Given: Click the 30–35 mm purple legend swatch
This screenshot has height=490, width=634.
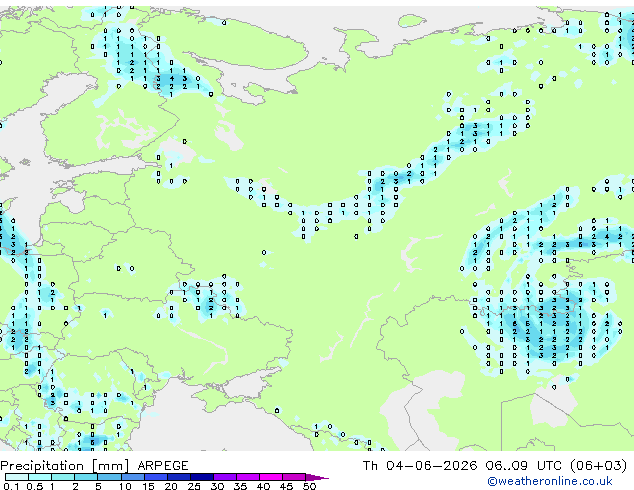Looking at the screenshot, I should click(x=225, y=477).
